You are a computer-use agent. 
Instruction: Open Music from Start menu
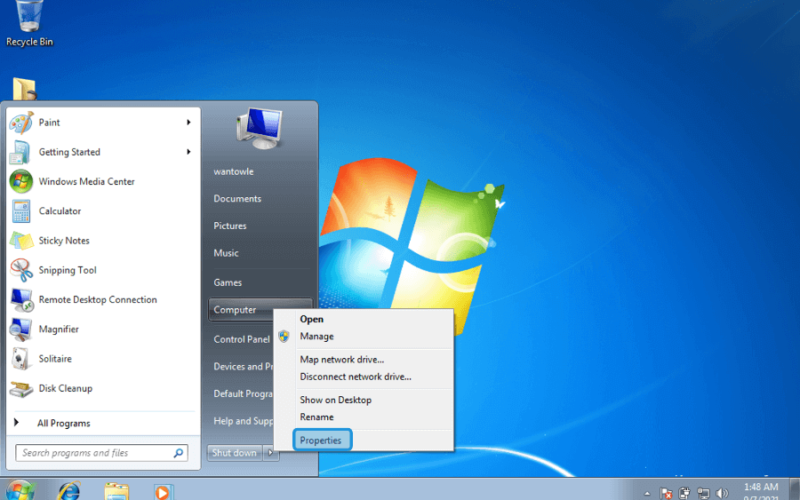pos(226,253)
